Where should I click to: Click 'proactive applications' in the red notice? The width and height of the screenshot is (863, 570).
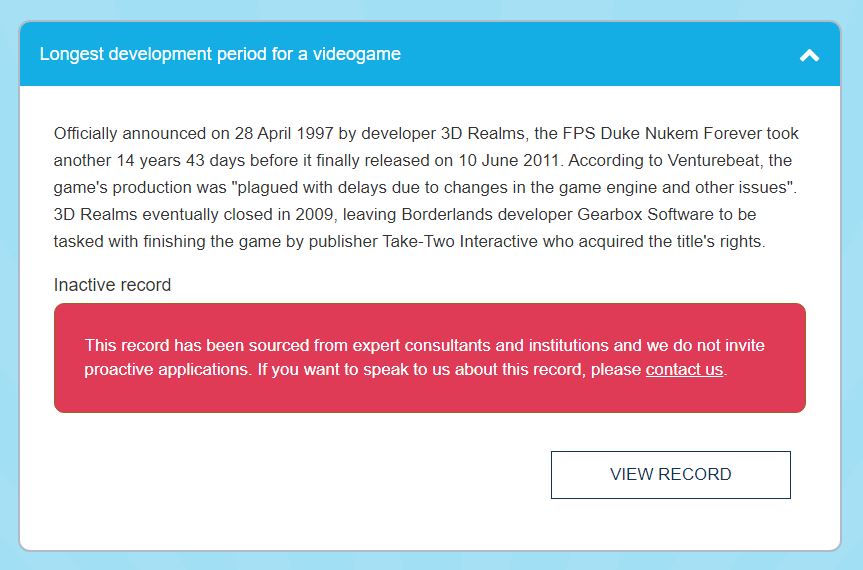(x=162, y=370)
